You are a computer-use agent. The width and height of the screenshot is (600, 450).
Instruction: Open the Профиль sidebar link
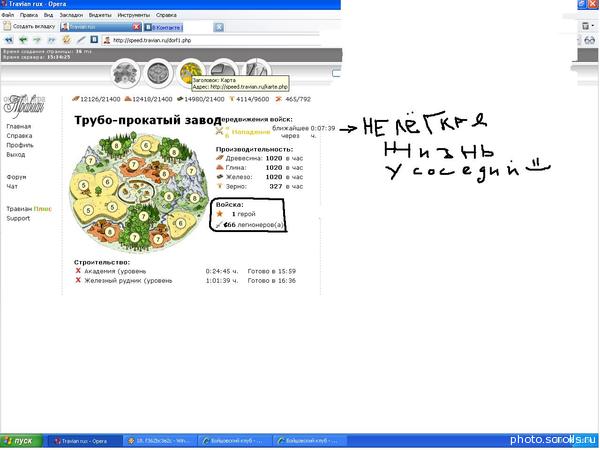coord(20,145)
